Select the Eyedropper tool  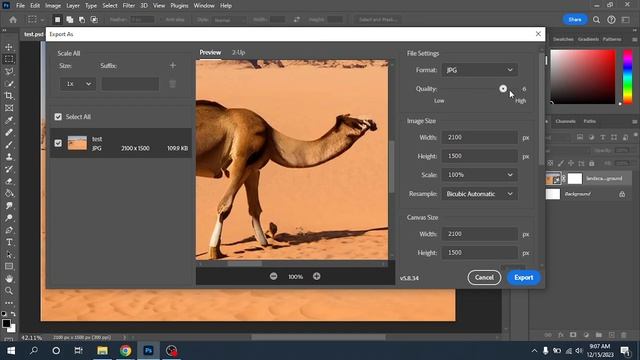9,120
